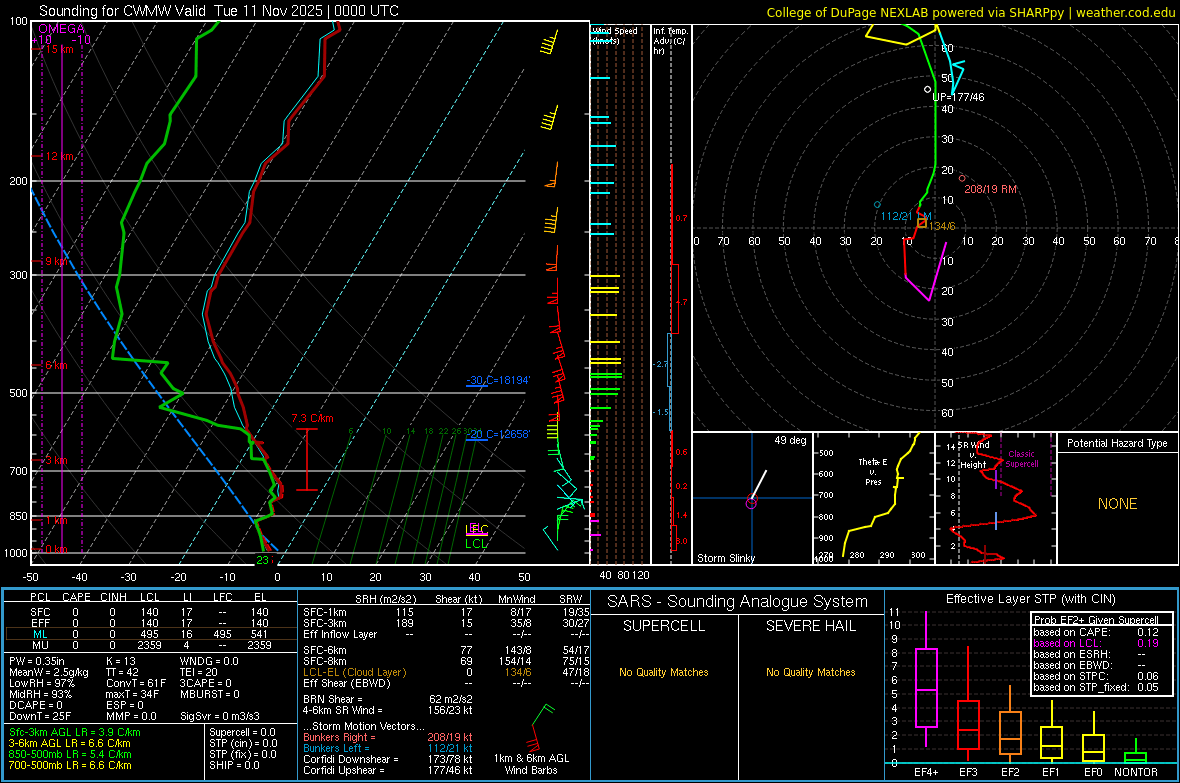The width and height of the screenshot is (1180, 783).
Task: Click the '-30 C=18194'' height label
Action: point(497,380)
